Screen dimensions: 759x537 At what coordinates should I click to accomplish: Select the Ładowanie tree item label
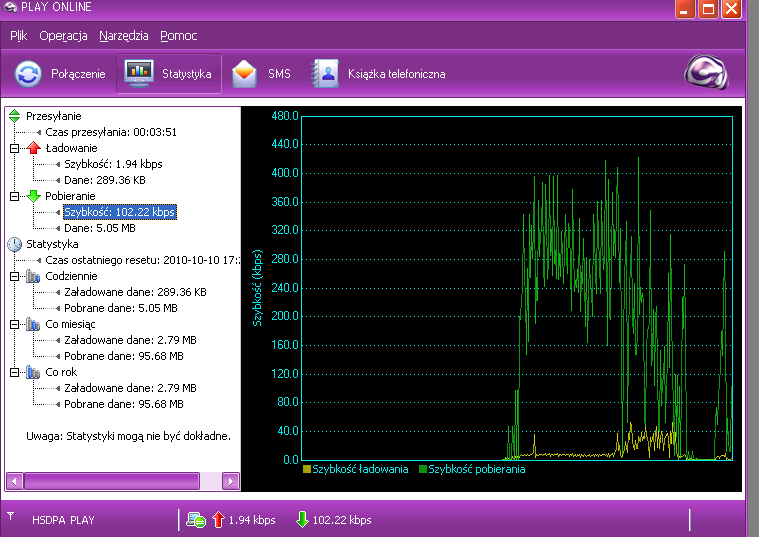(x=71, y=148)
